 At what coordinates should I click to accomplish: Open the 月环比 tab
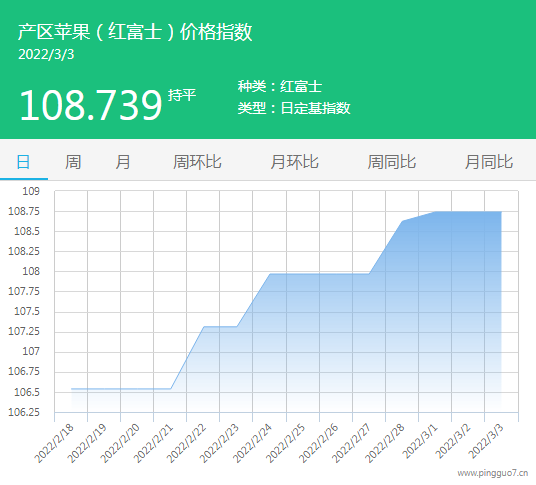[x=295, y=162]
